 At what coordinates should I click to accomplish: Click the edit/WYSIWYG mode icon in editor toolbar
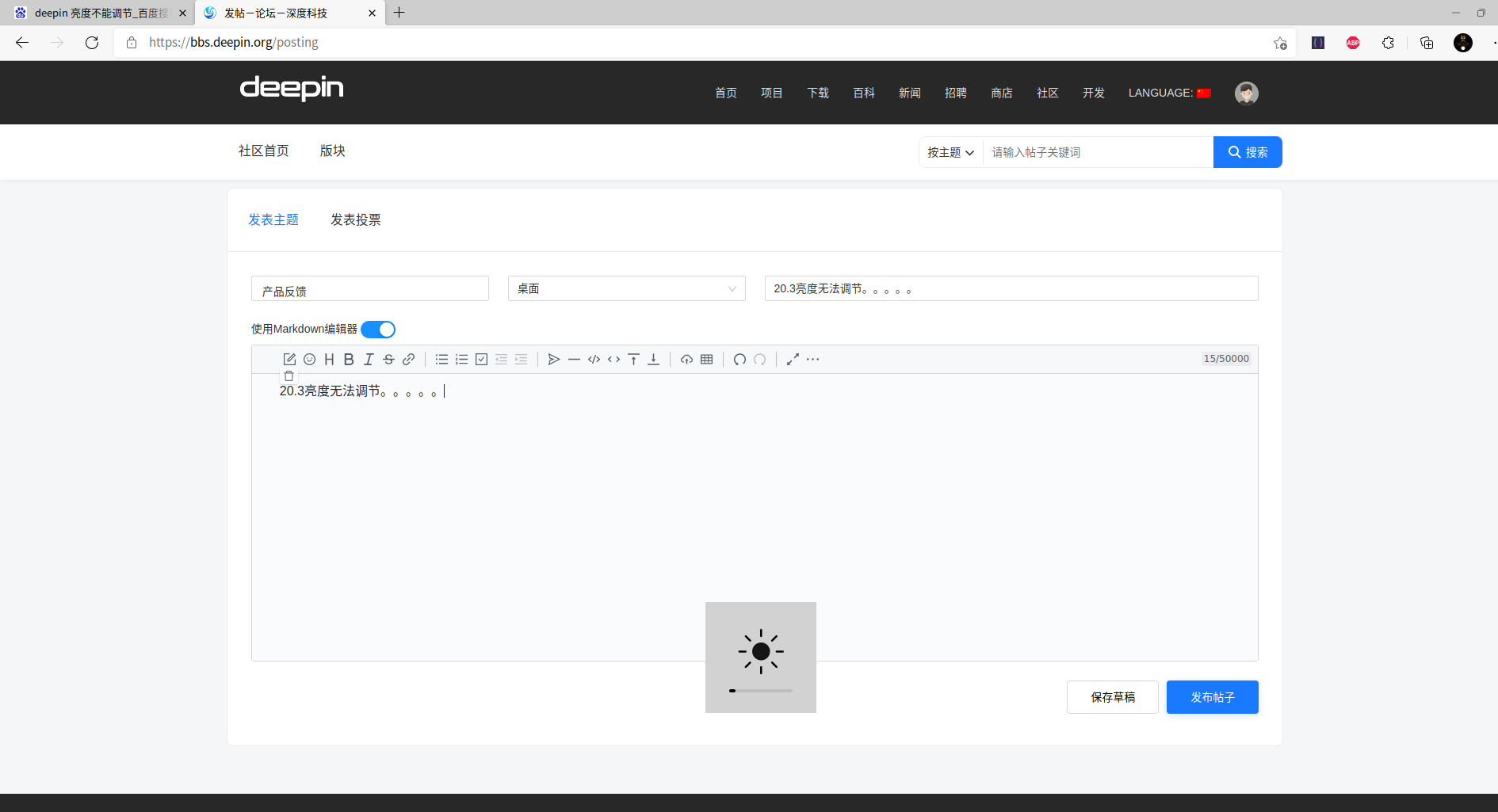[x=289, y=360]
